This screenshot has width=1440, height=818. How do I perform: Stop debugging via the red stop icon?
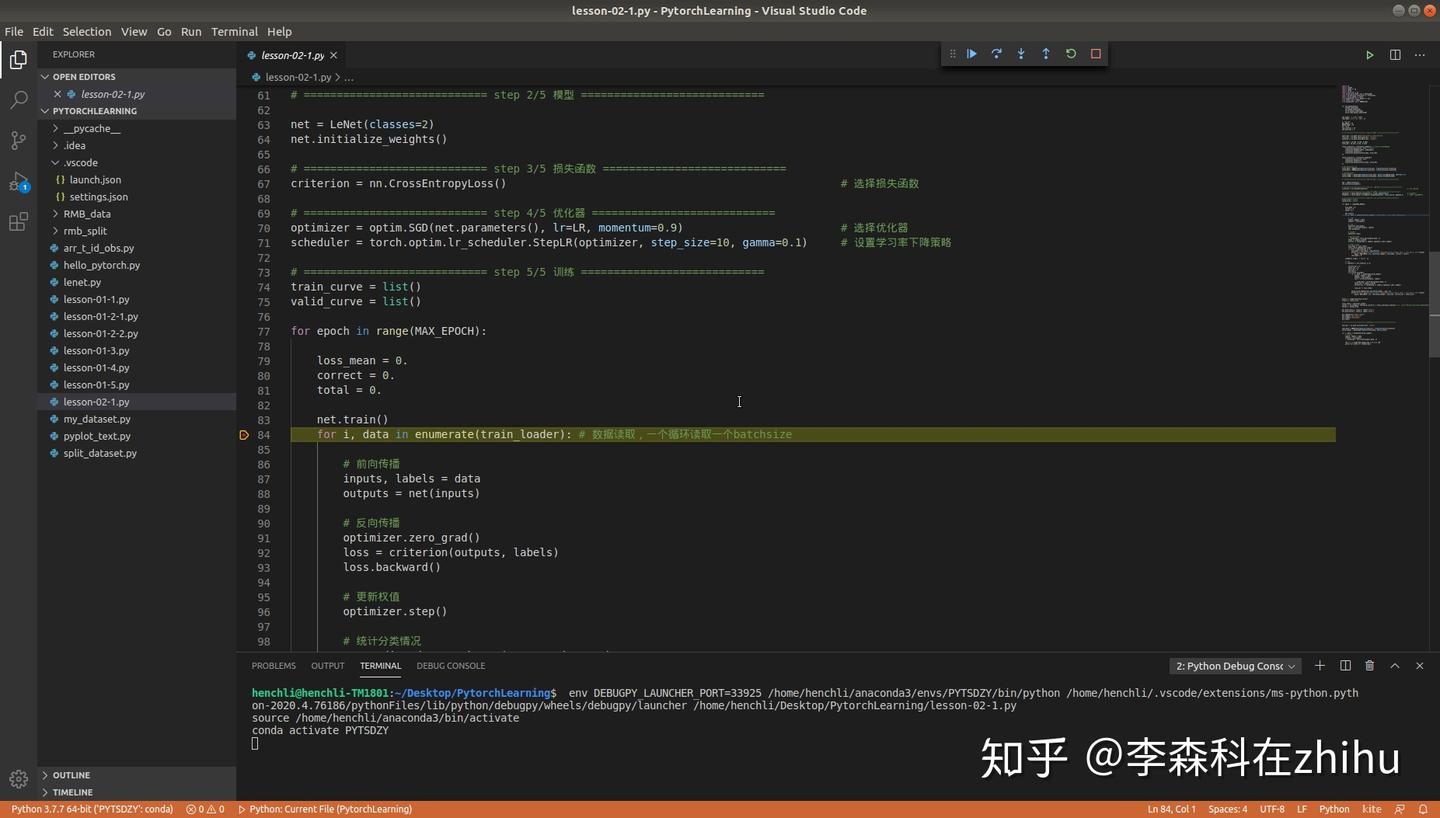pos(1095,53)
